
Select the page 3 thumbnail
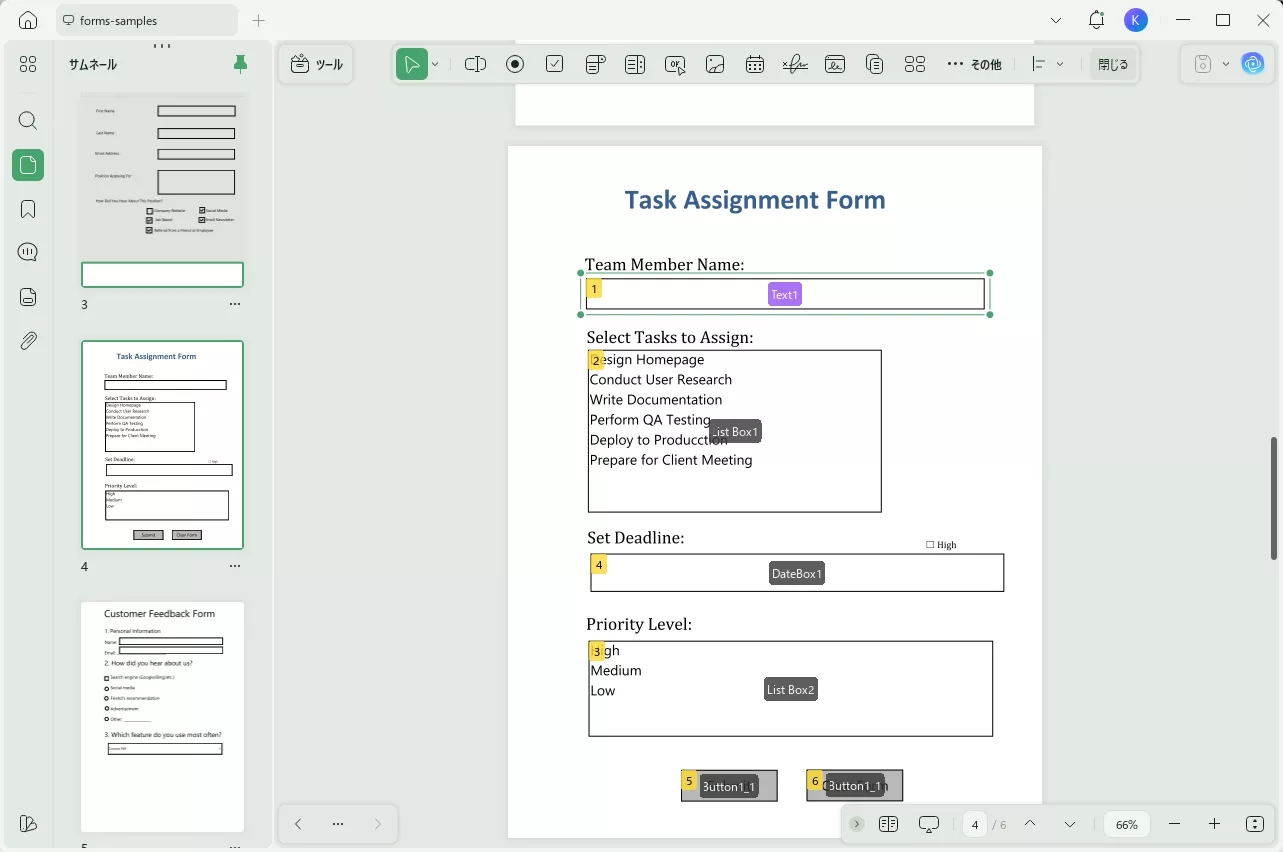[x=162, y=190]
